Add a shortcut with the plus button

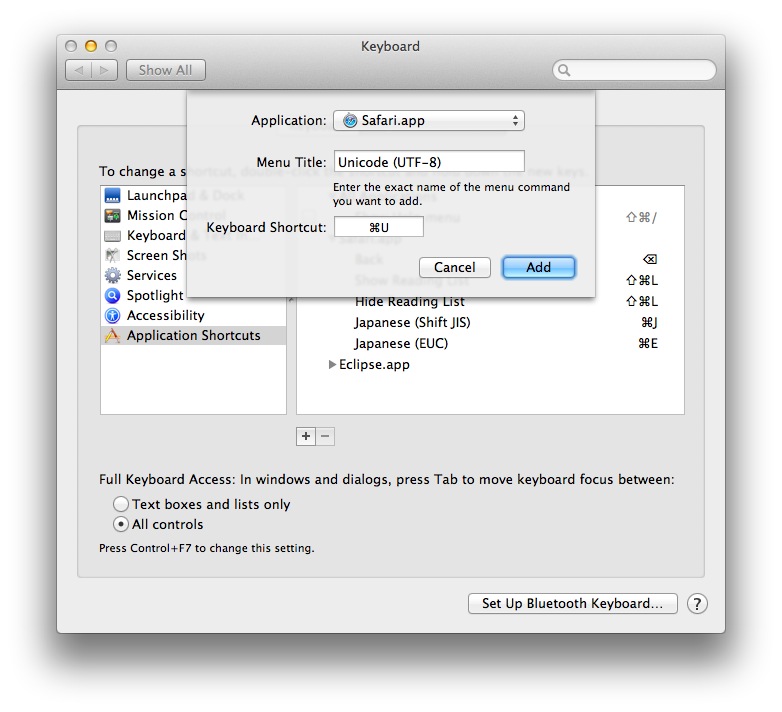(306, 436)
